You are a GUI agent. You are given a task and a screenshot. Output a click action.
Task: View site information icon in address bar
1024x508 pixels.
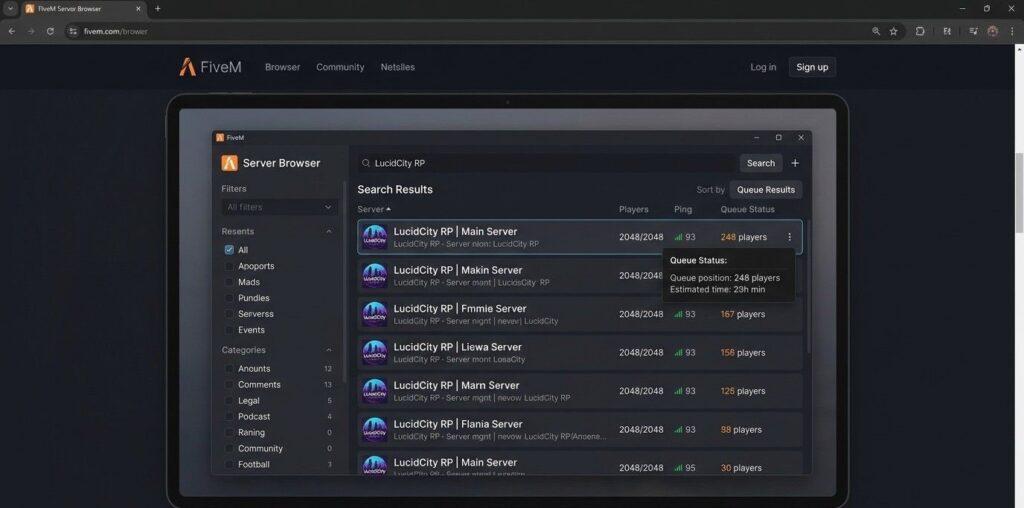[73, 31]
